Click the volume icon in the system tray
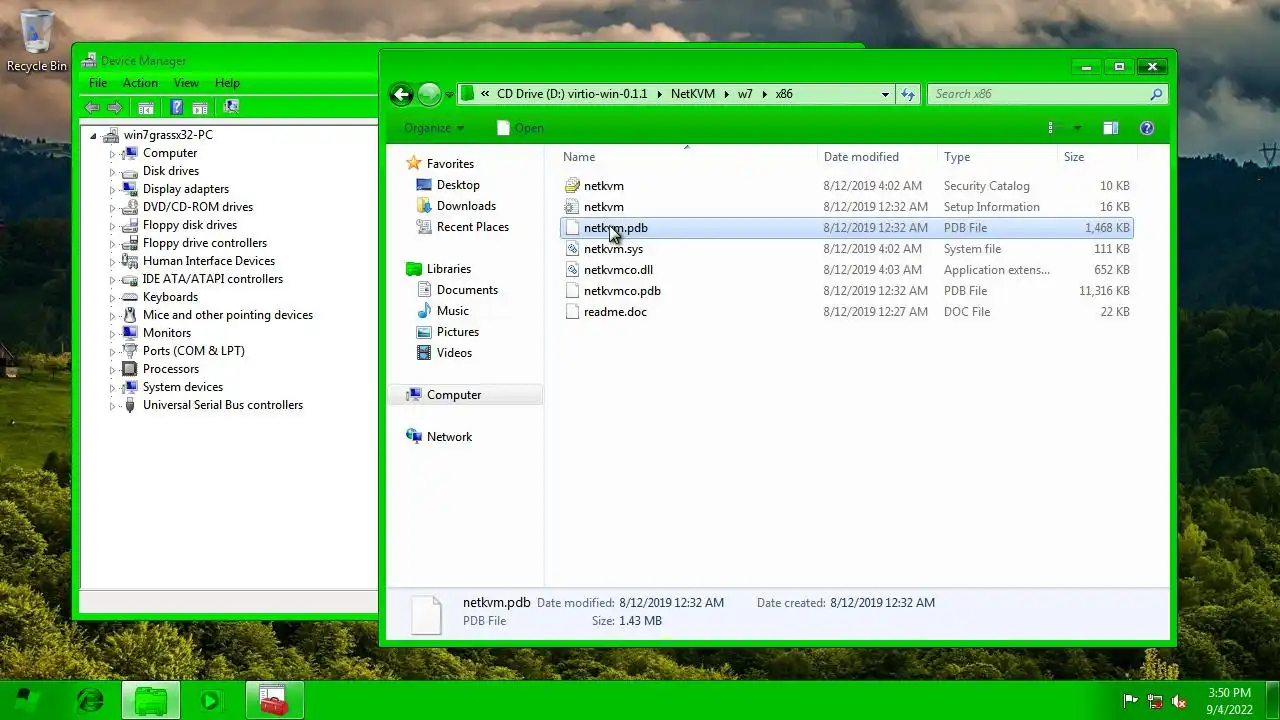Screen dimensions: 1280x720 (x=1179, y=701)
